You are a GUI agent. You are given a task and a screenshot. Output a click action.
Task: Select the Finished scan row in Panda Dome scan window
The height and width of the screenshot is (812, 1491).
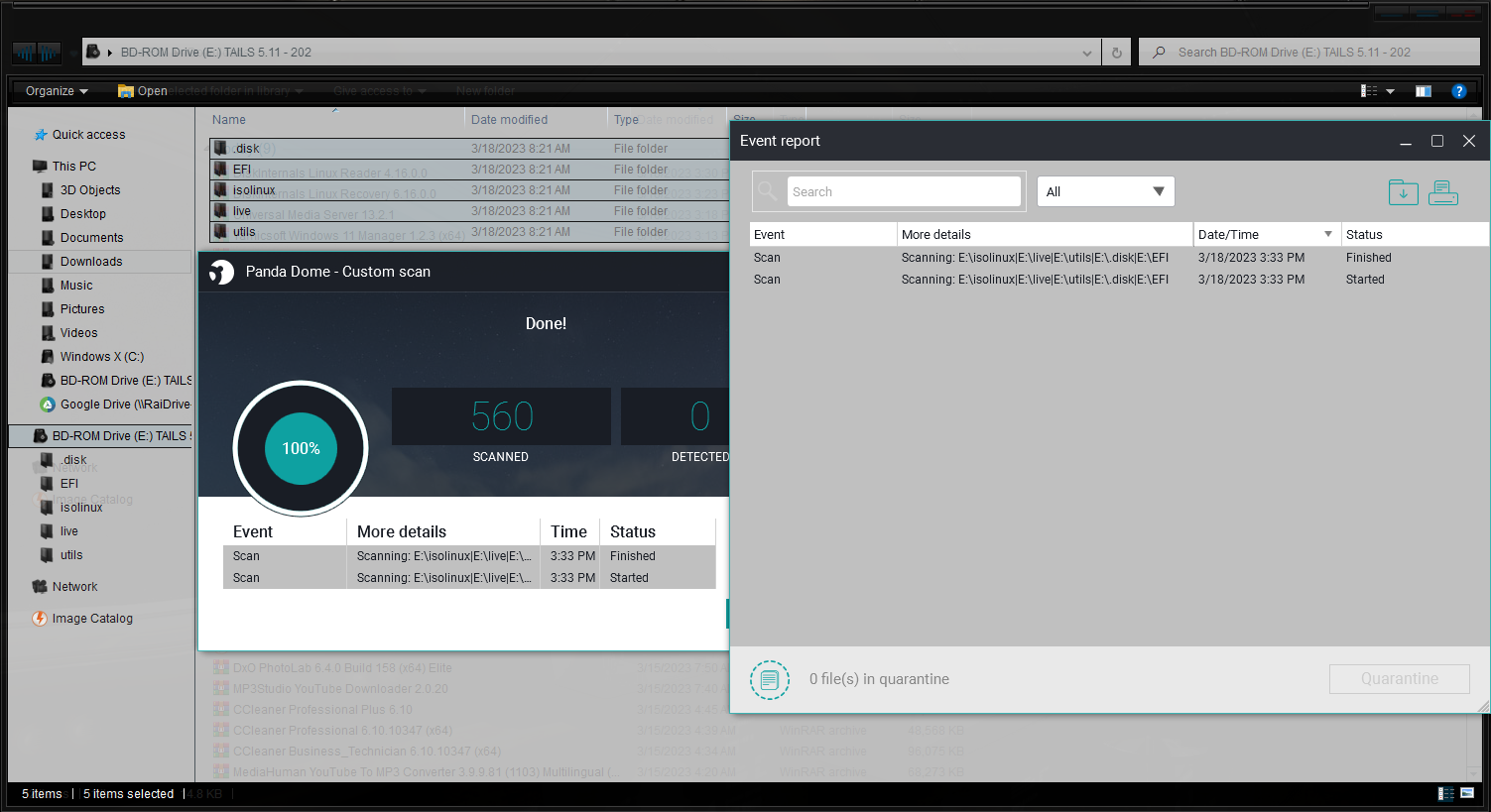[469, 556]
